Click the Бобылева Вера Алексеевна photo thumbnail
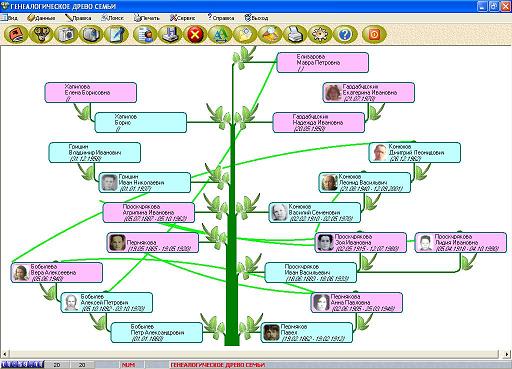The image size is (512, 369). click(21, 272)
